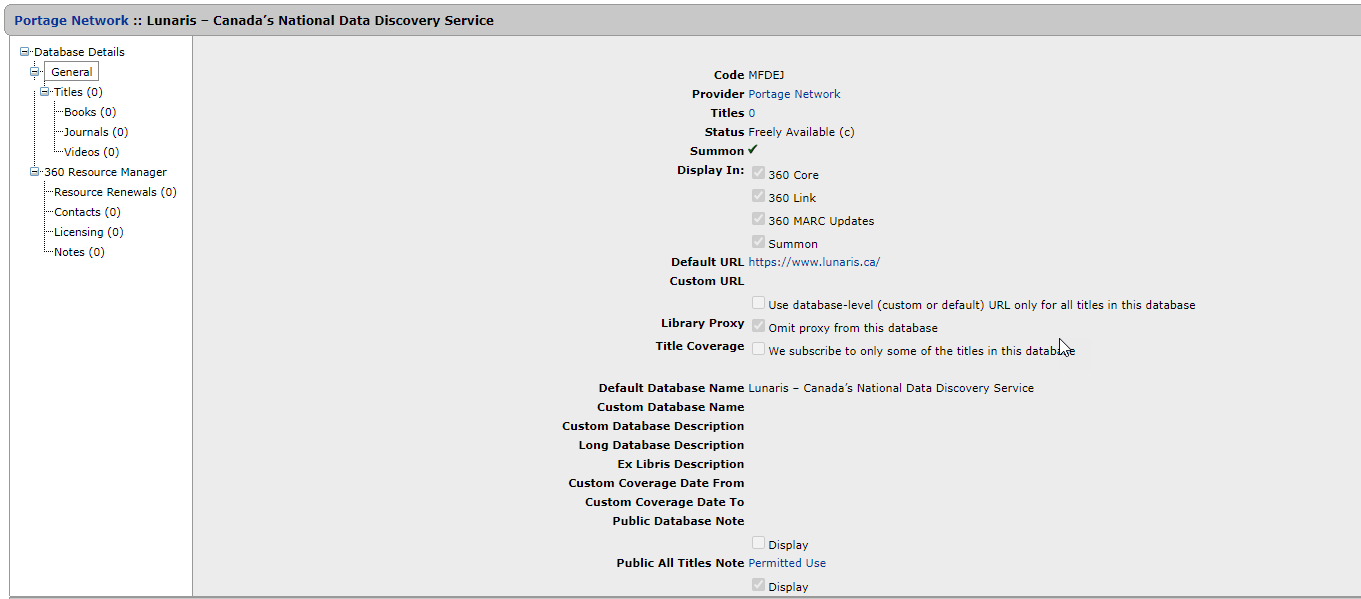The width and height of the screenshot is (1361, 599).
Task: Open the Provider Portage Network link
Action: pos(794,94)
